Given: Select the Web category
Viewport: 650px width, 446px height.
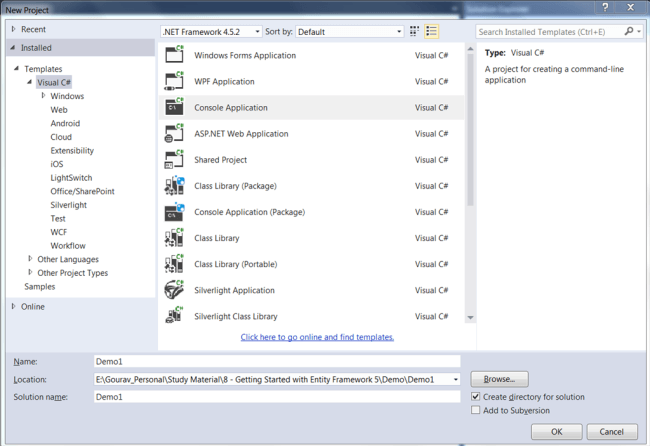Looking at the screenshot, I should [x=59, y=110].
